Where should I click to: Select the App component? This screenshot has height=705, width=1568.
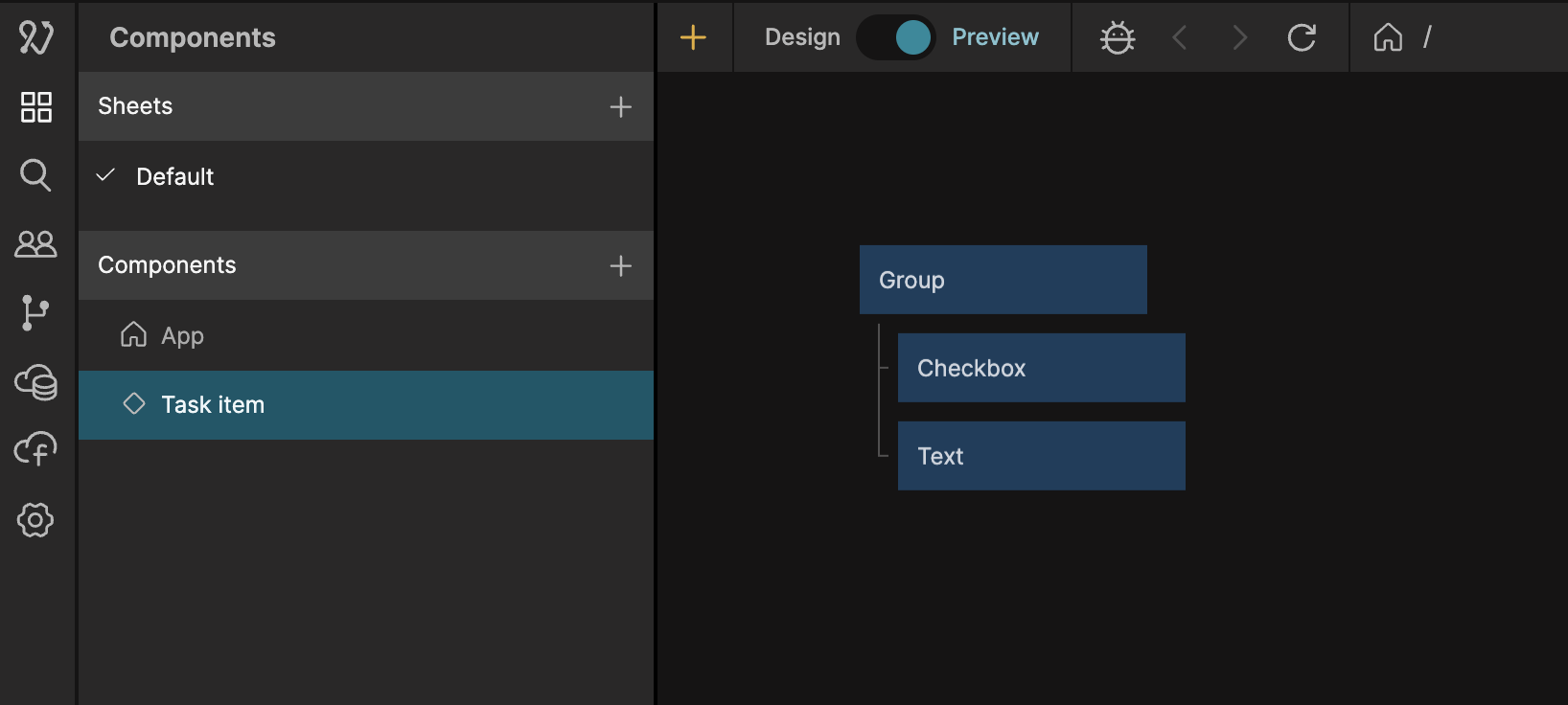pos(182,335)
